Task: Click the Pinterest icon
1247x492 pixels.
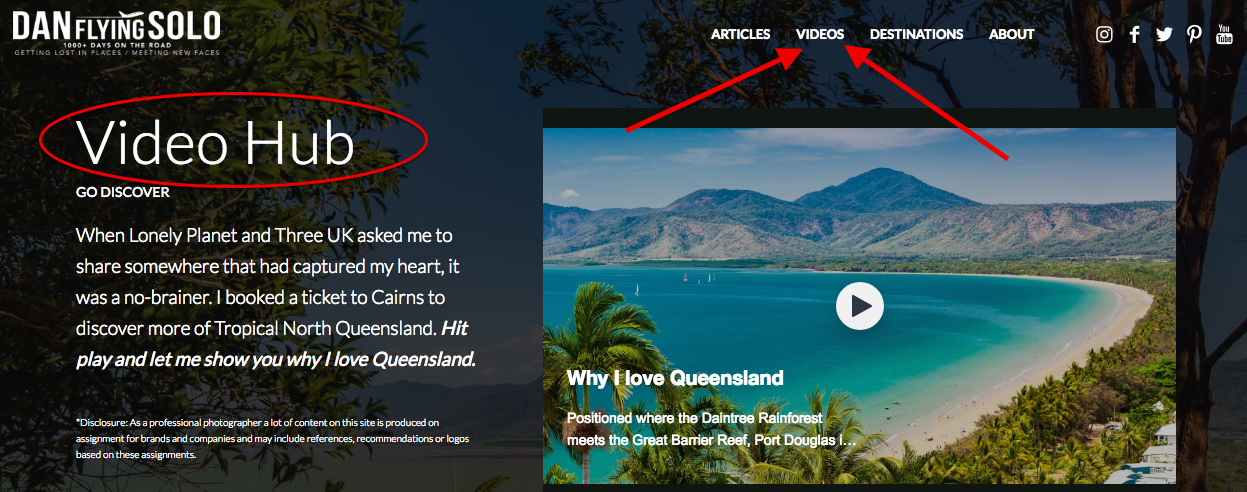Action: (x=1194, y=34)
